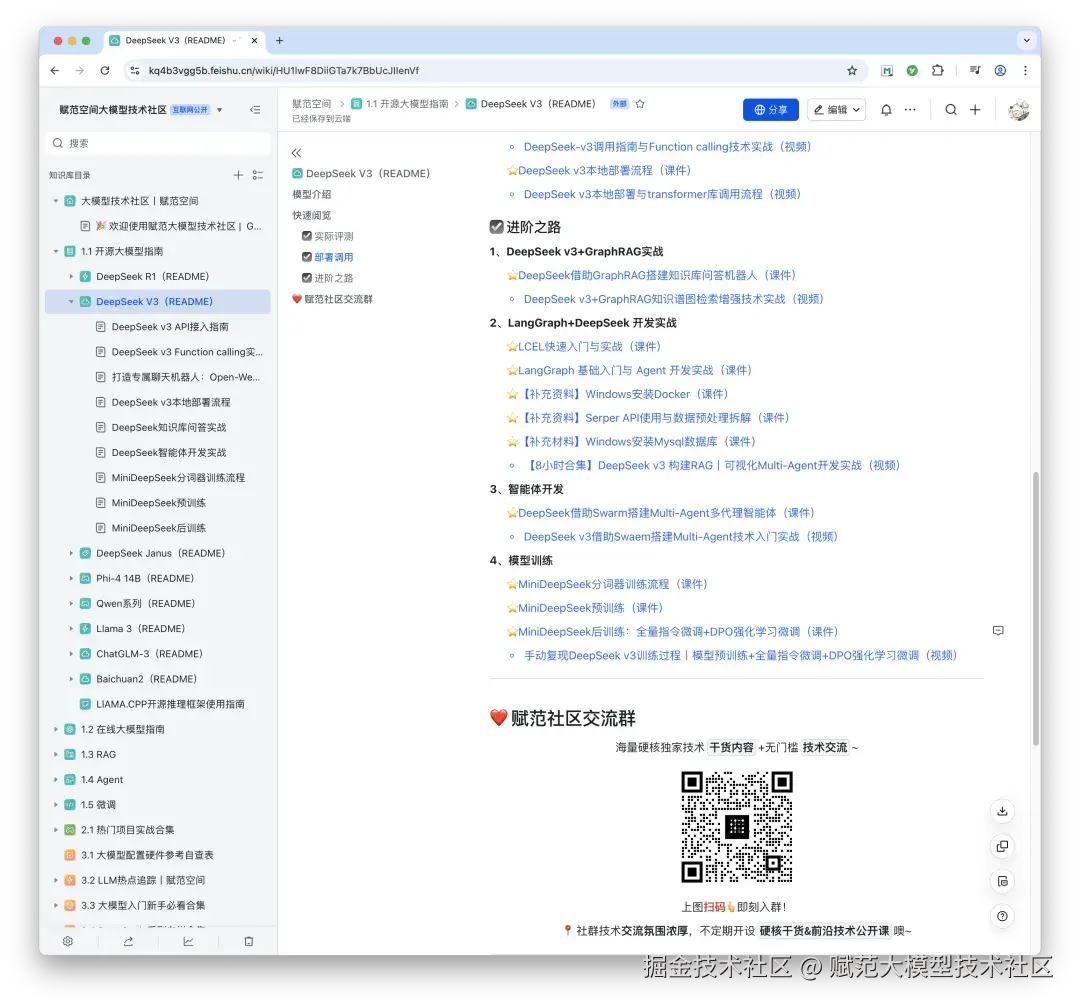
Task: Open 编辑 mode dropdown
Action: (836, 110)
